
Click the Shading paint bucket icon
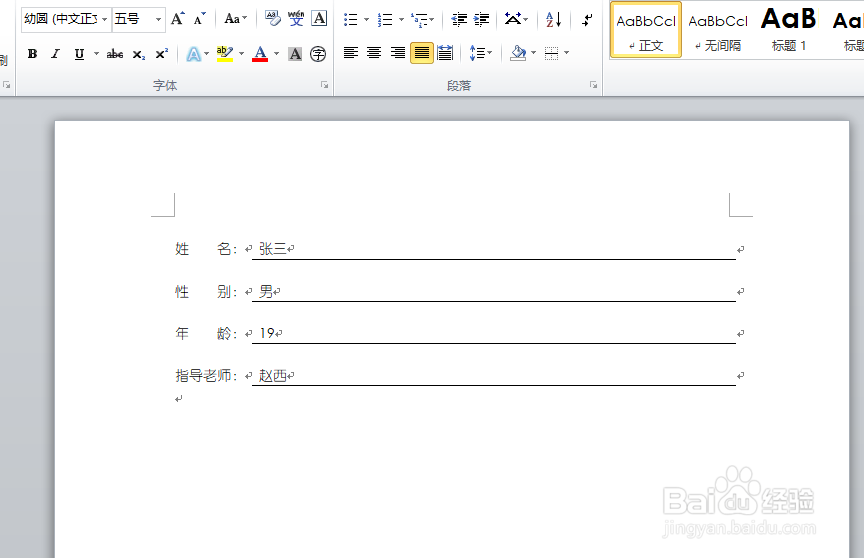click(518, 53)
